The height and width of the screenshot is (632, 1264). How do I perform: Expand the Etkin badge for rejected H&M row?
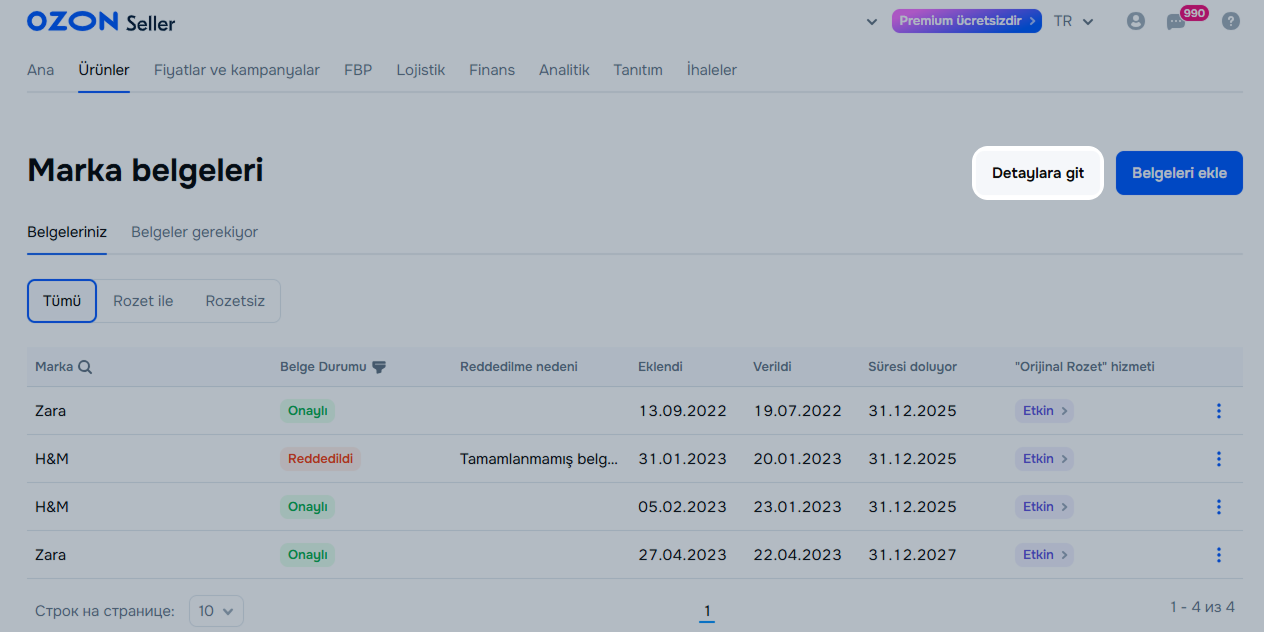(1044, 459)
